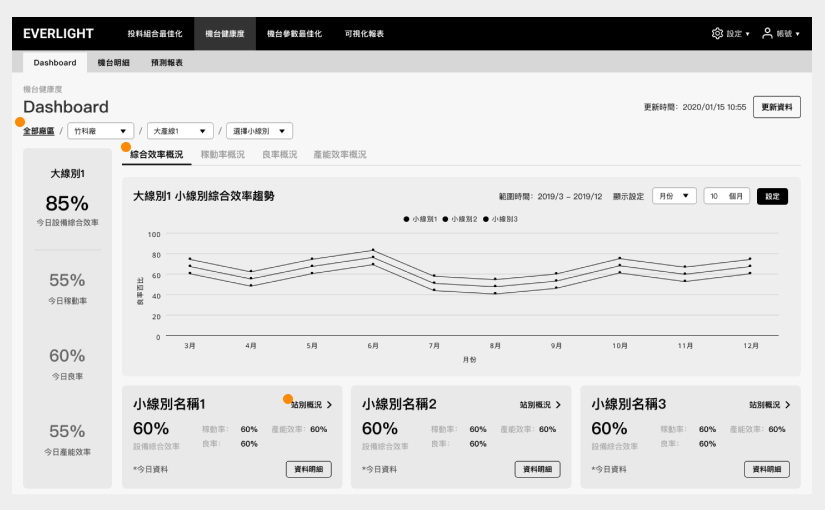Click the June data point on top line

373,250
